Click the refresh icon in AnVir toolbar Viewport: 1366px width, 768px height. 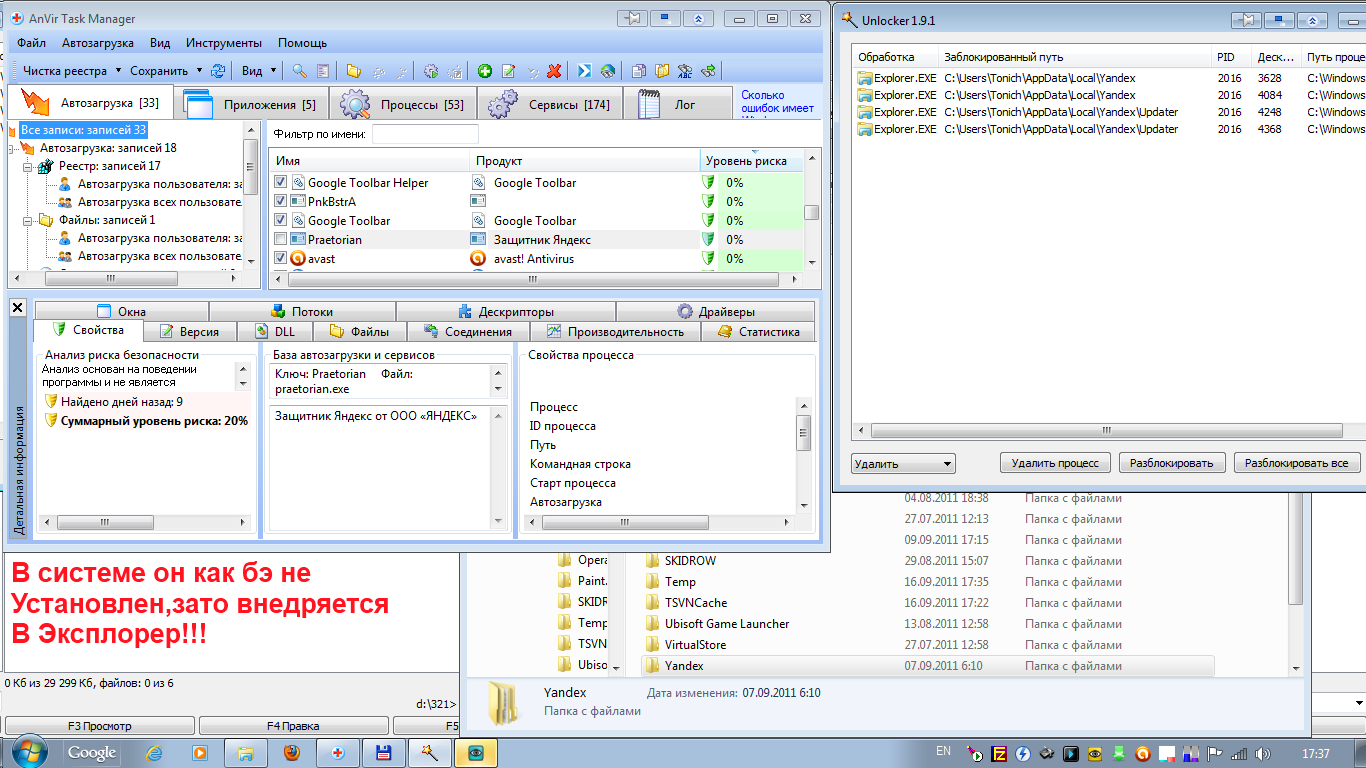point(217,71)
